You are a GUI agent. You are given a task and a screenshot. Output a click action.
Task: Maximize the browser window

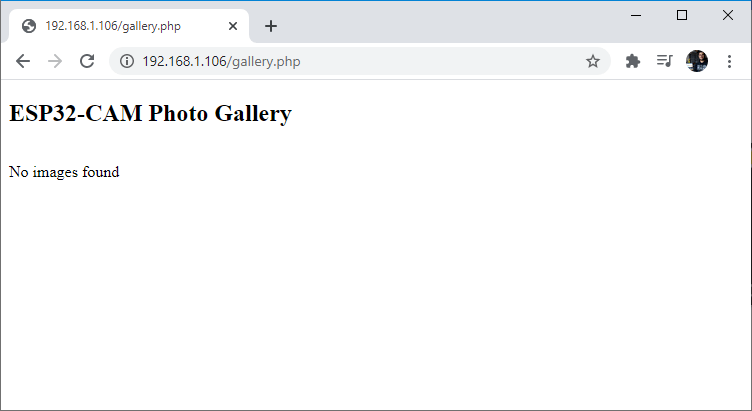coord(682,15)
